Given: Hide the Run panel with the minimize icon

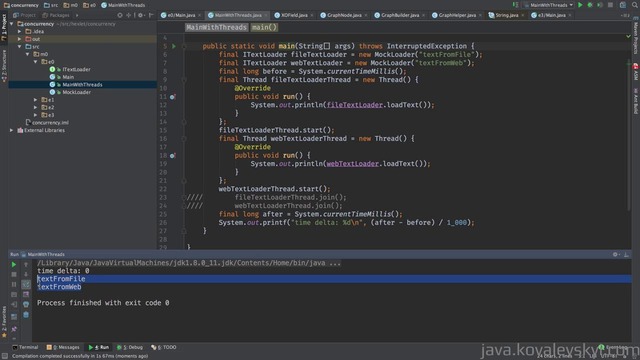Looking at the screenshot, I should [x=626, y=254].
